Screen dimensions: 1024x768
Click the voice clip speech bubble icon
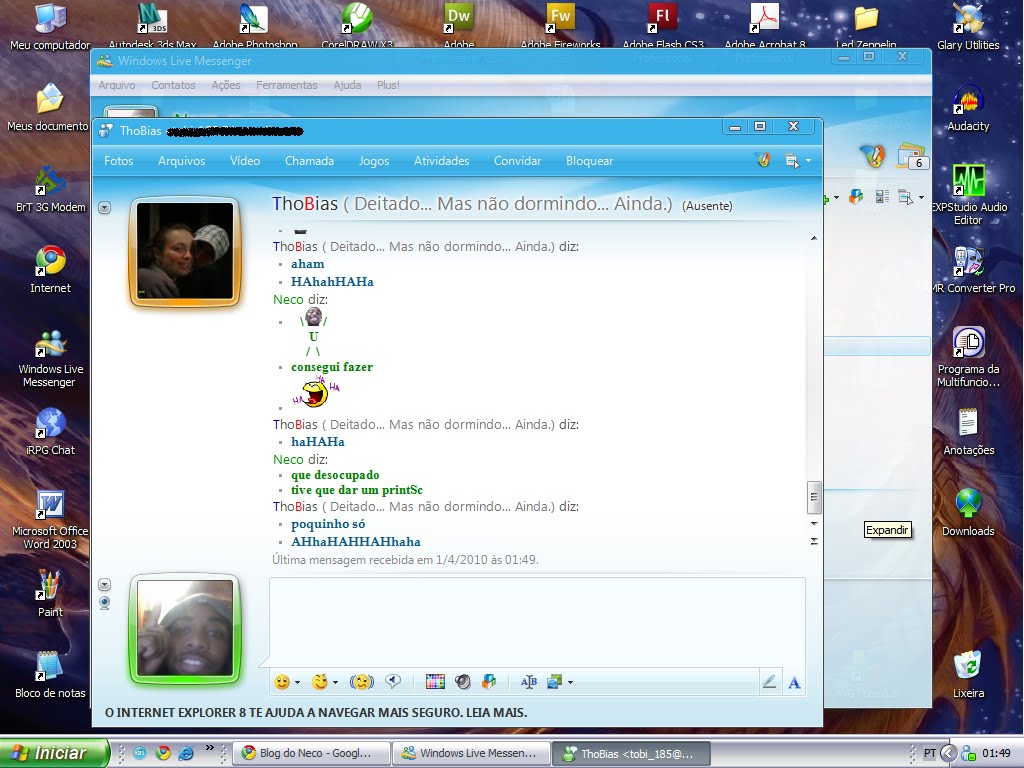click(x=392, y=682)
